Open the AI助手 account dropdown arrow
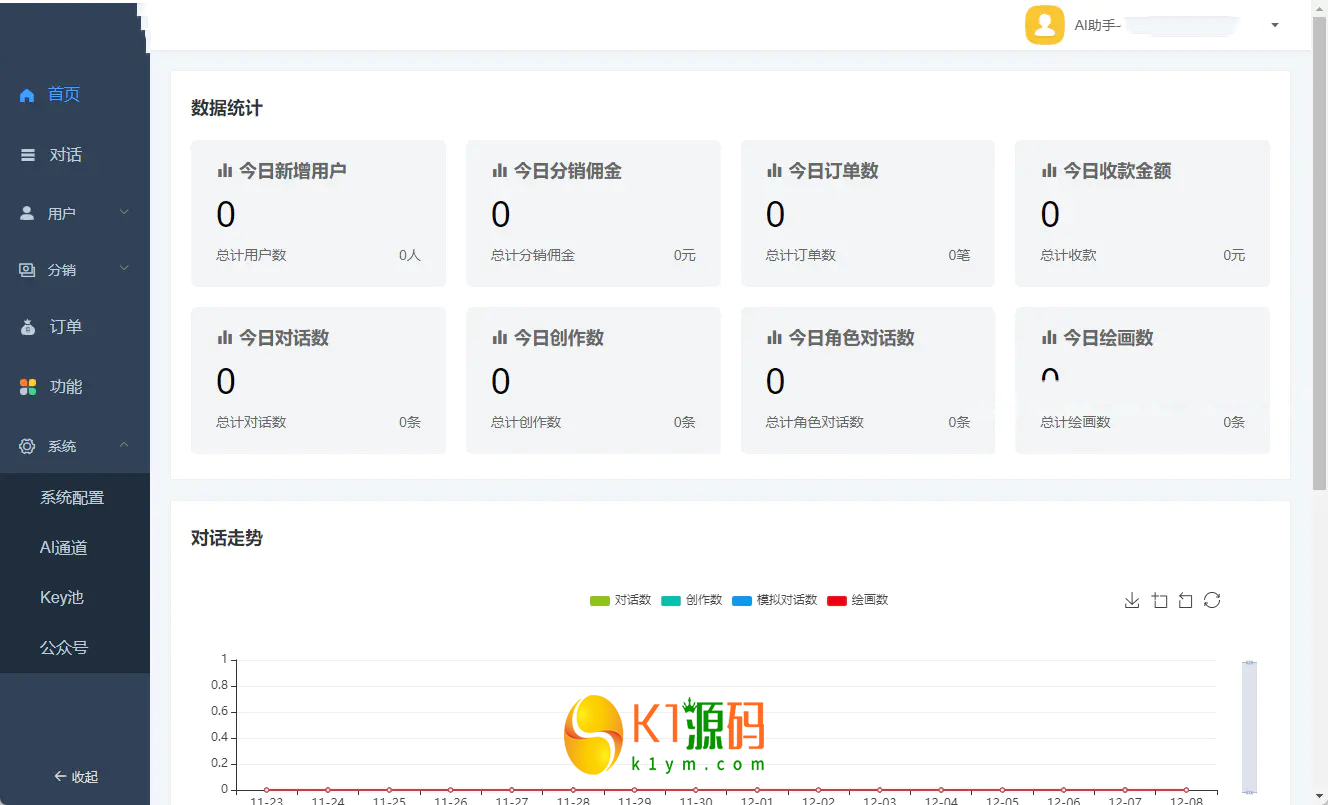This screenshot has width=1328, height=805. coord(1274,25)
